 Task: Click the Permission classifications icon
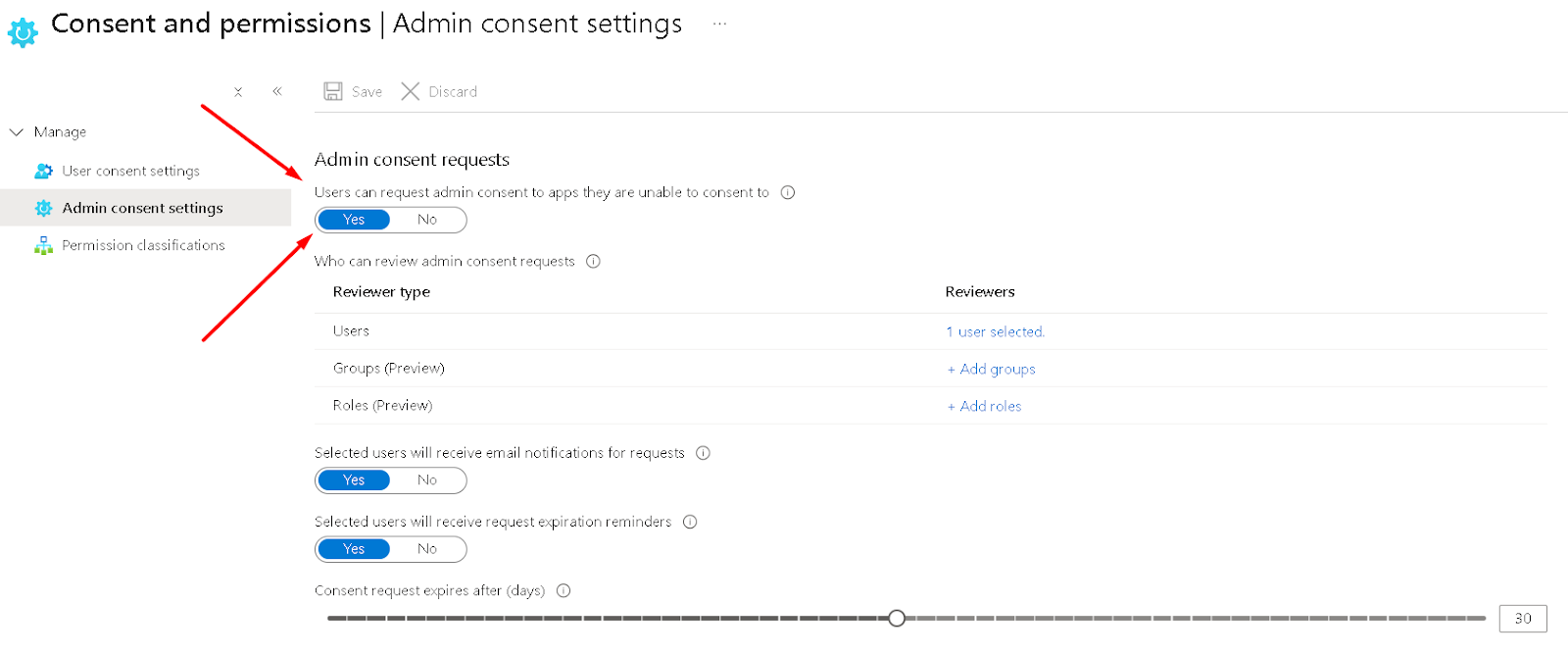tap(43, 245)
